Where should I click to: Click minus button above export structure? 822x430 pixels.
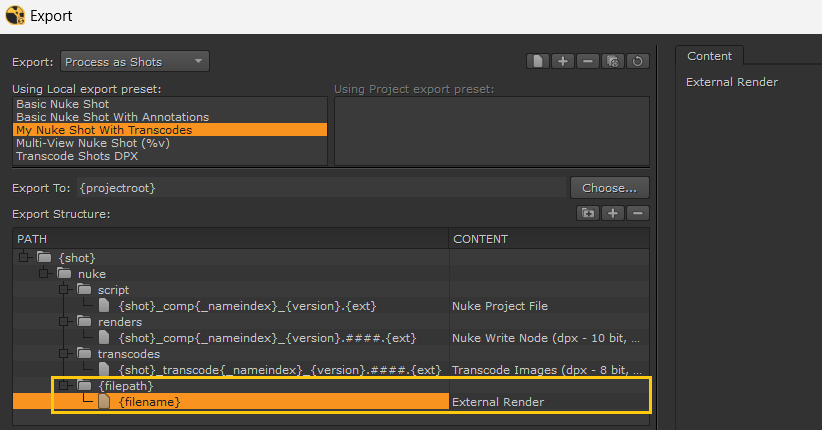click(x=637, y=213)
